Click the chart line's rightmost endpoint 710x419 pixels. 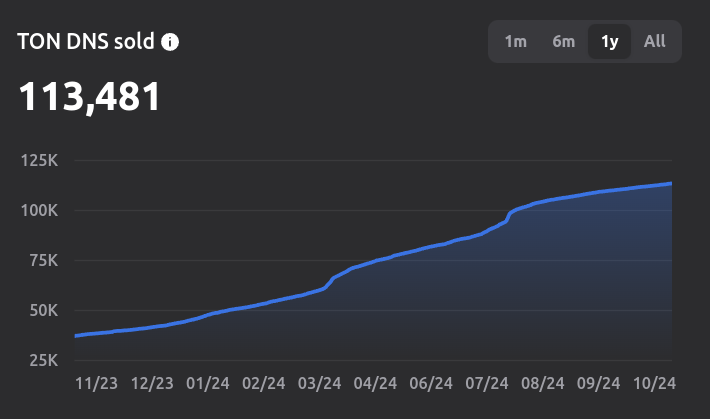(x=671, y=183)
